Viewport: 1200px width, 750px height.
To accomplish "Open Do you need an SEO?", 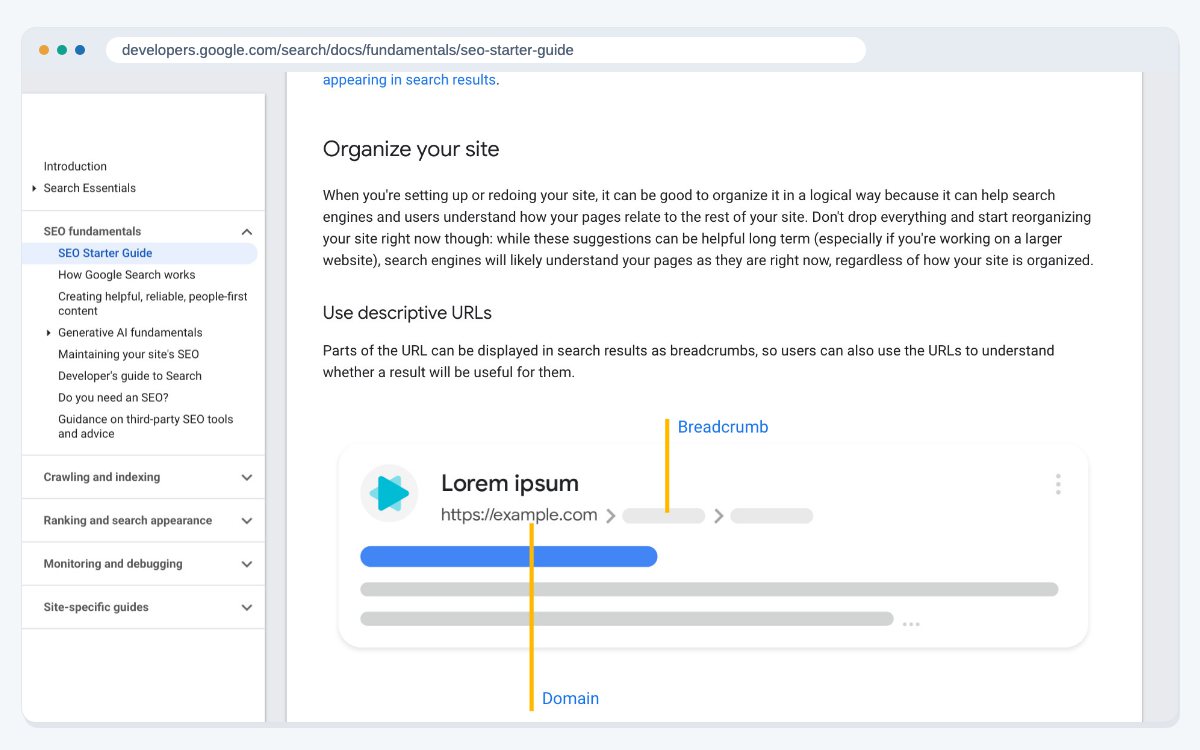I will click(x=113, y=398).
